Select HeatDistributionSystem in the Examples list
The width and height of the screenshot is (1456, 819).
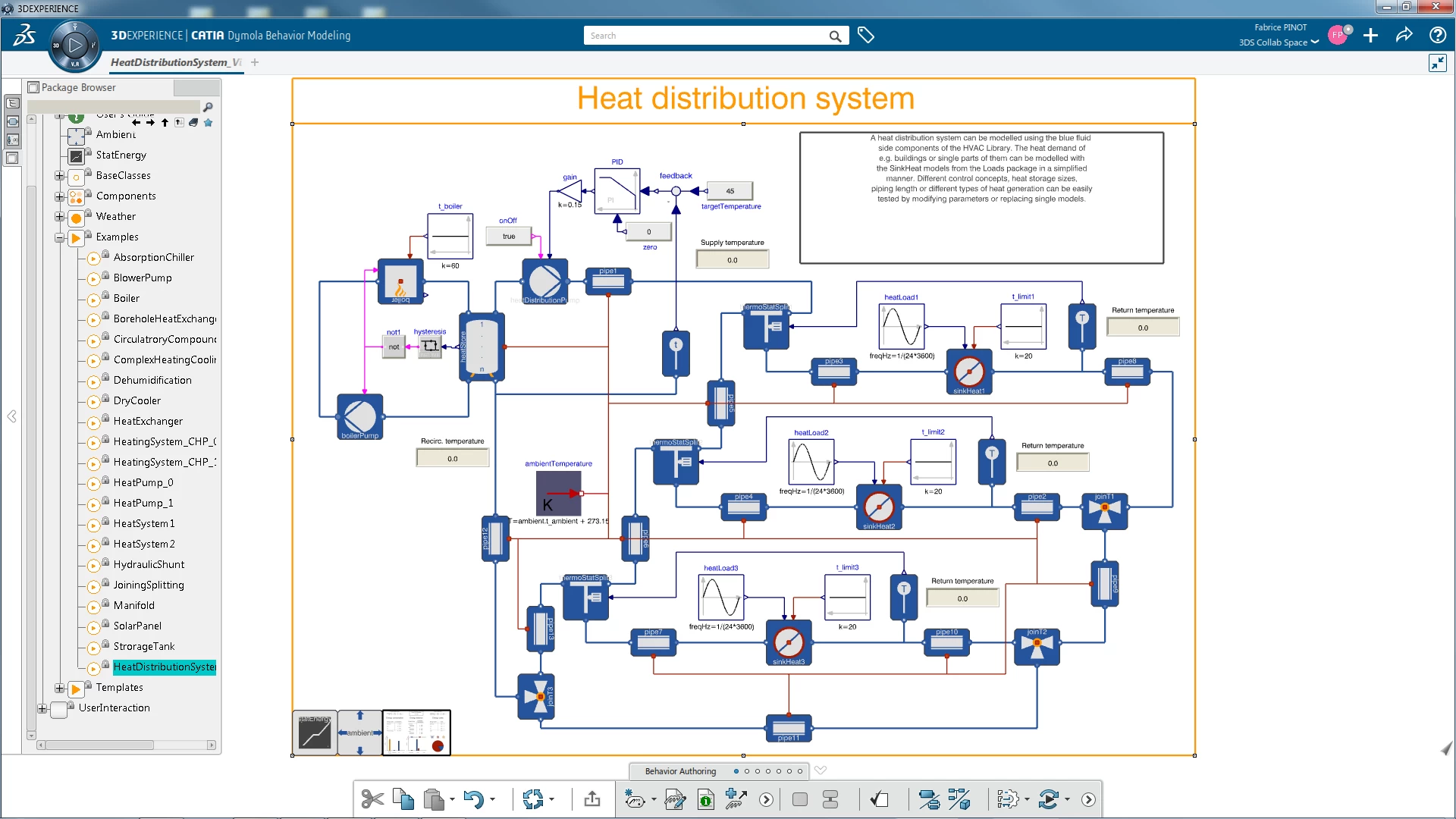click(164, 667)
